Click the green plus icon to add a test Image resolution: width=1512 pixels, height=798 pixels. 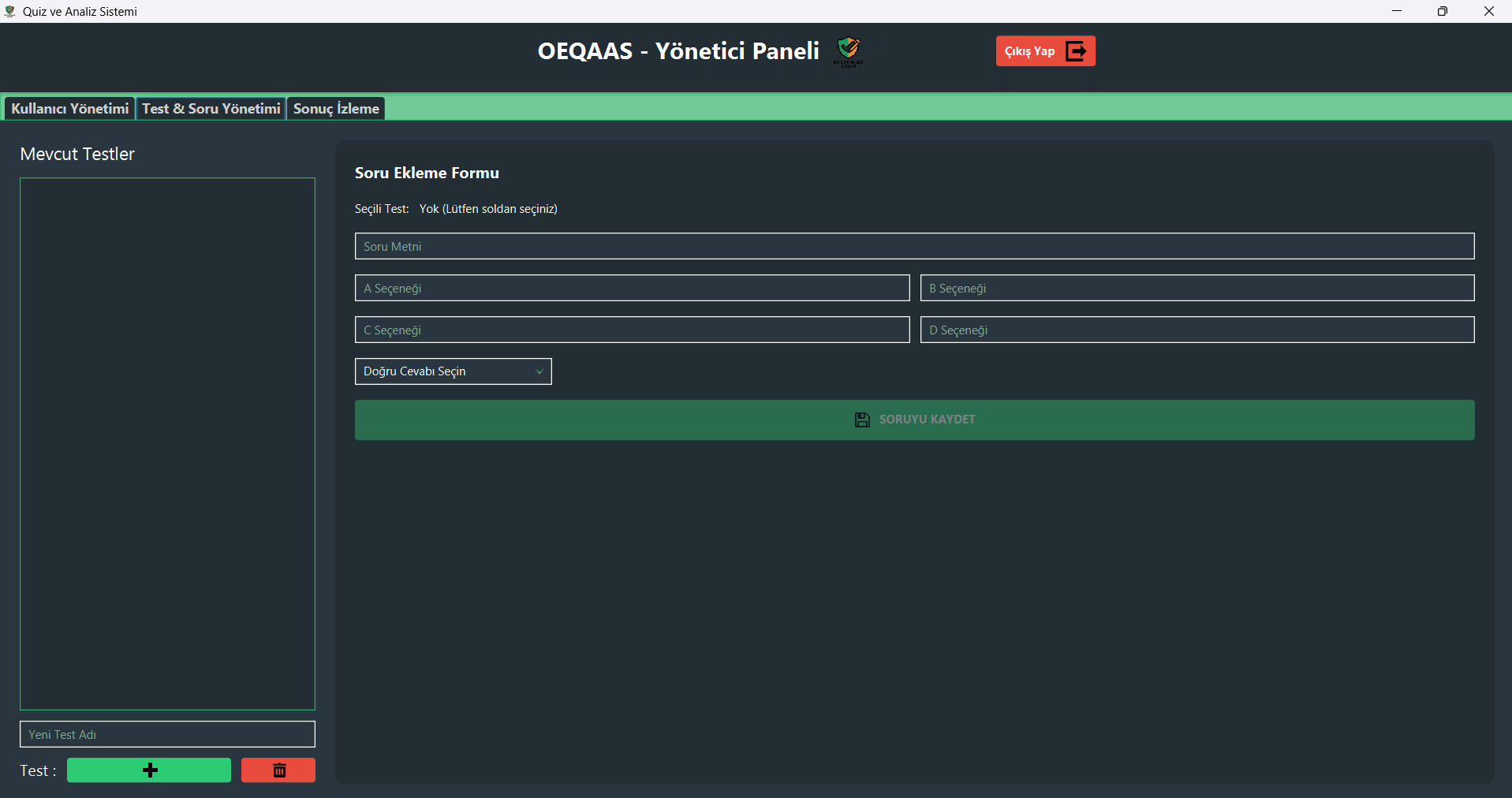point(150,770)
